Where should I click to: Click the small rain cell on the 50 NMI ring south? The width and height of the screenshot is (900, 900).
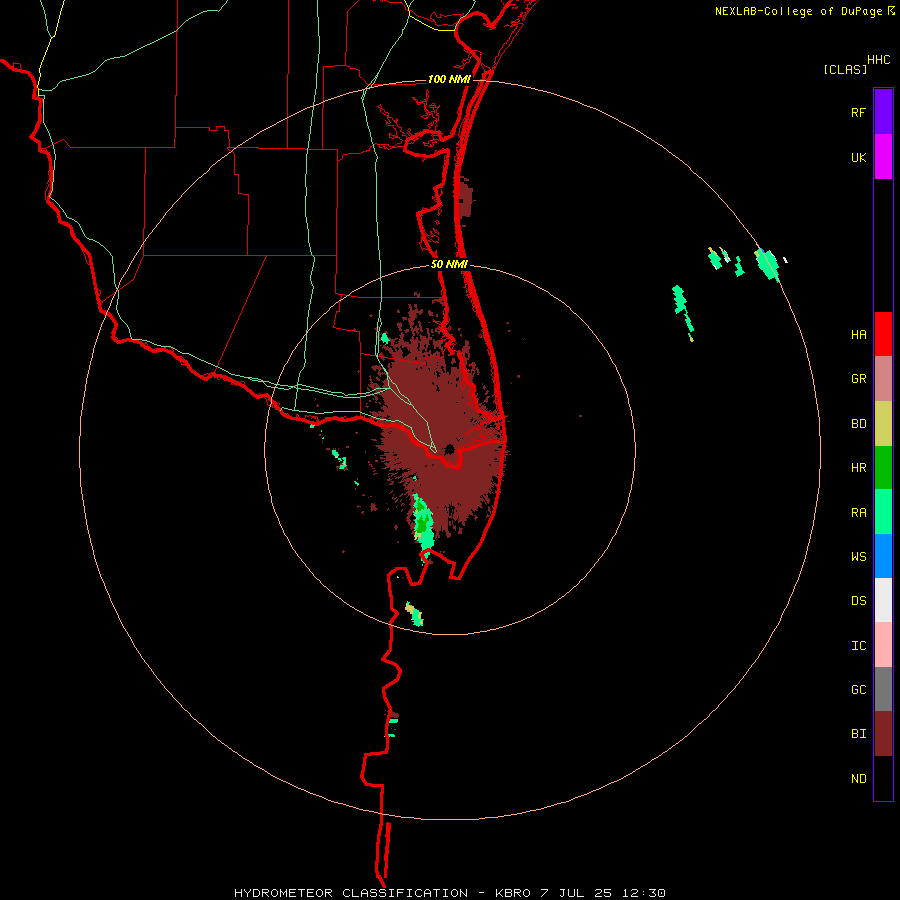click(414, 614)
